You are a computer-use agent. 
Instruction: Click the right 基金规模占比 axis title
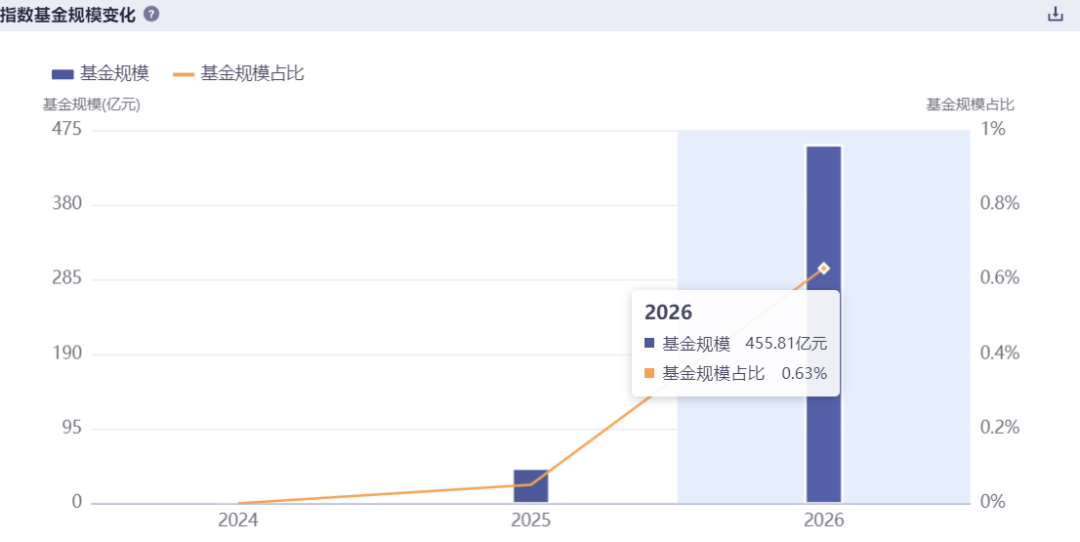coord(970,105)
